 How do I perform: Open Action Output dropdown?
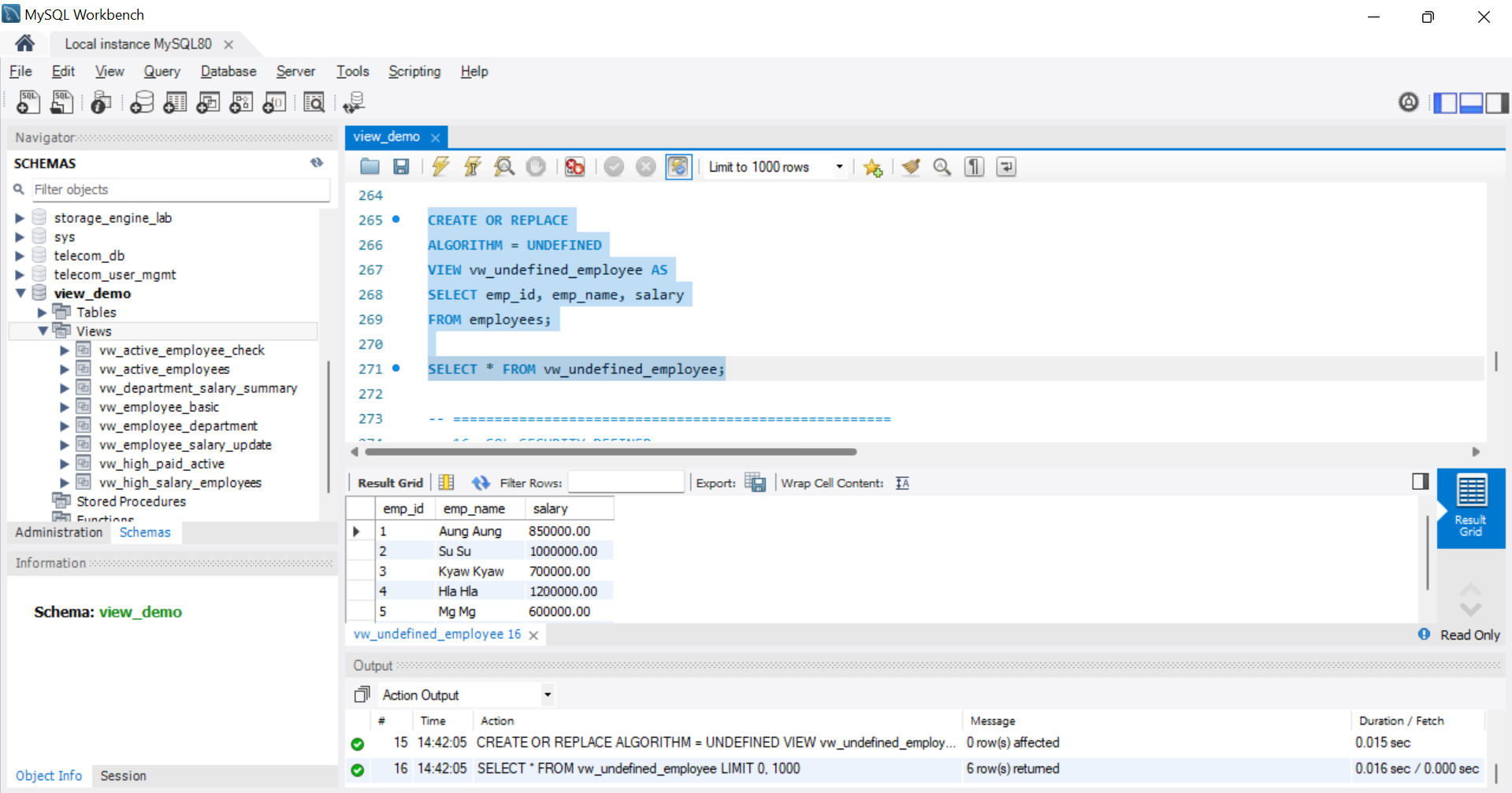548,695
